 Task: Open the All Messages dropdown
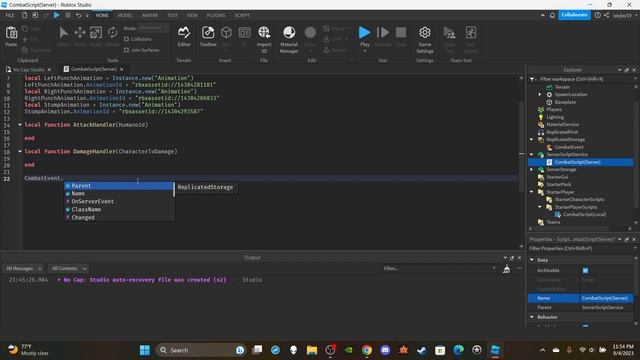coord(23,269)
